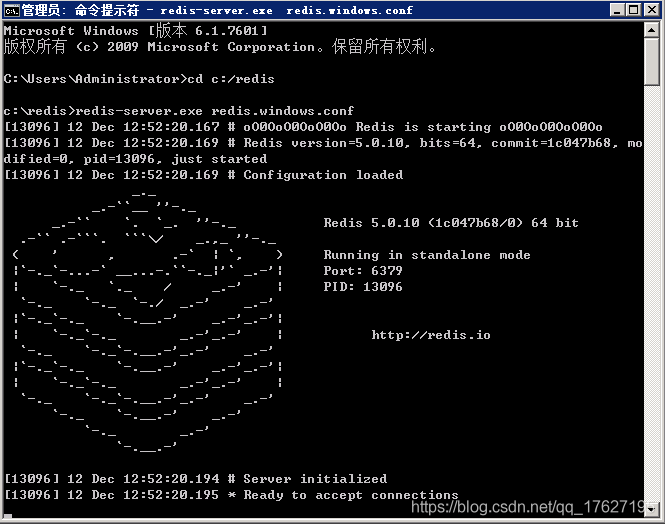665x526 pixels.
Task: Click 'redis-server.exe redis.windows.conf' command line
Action: click(x=179, y=111)
